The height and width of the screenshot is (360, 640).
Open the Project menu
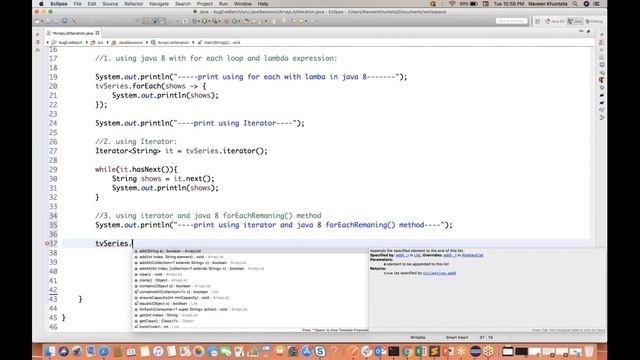coord(204,4)
